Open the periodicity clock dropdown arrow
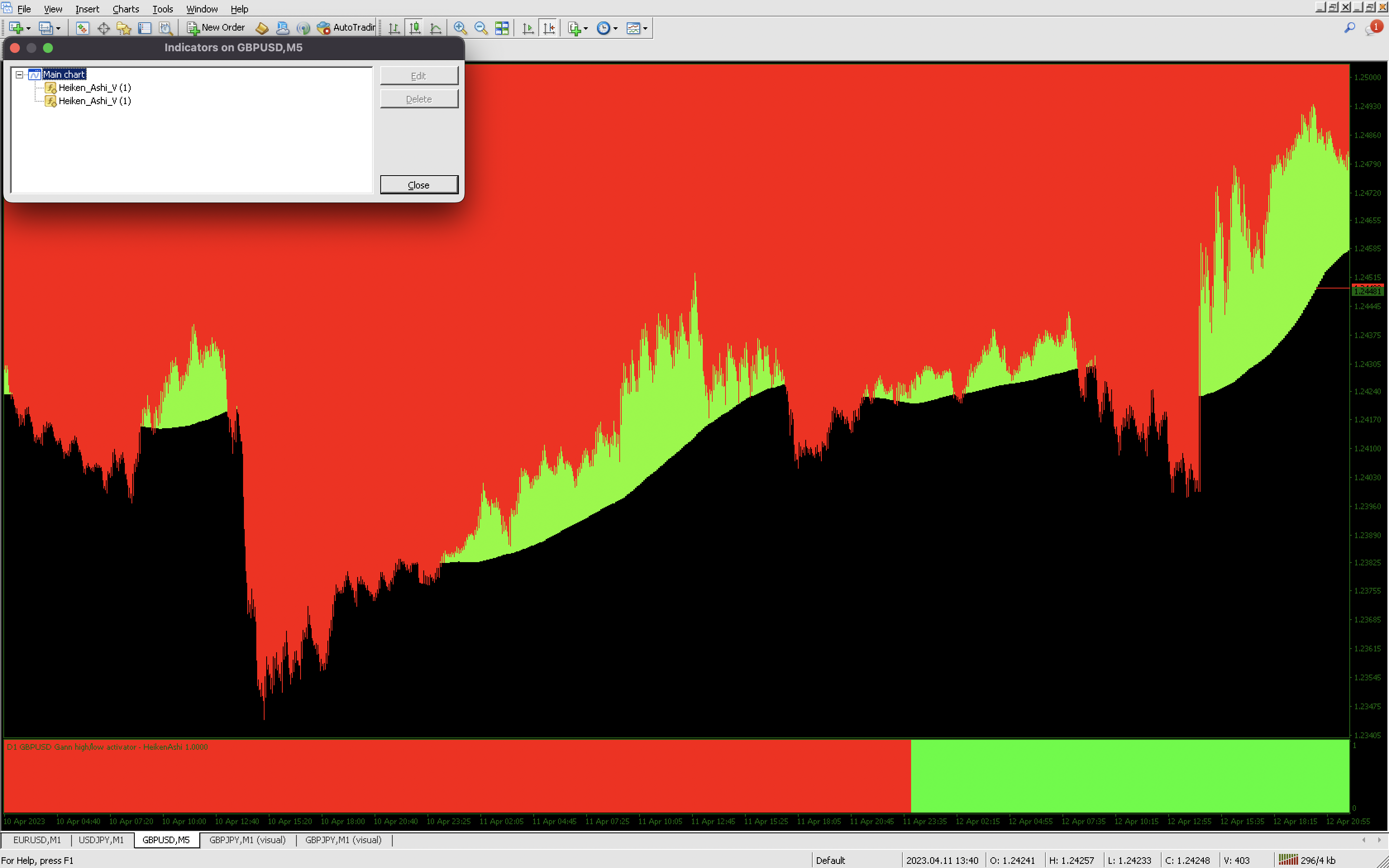 (615, 28)
